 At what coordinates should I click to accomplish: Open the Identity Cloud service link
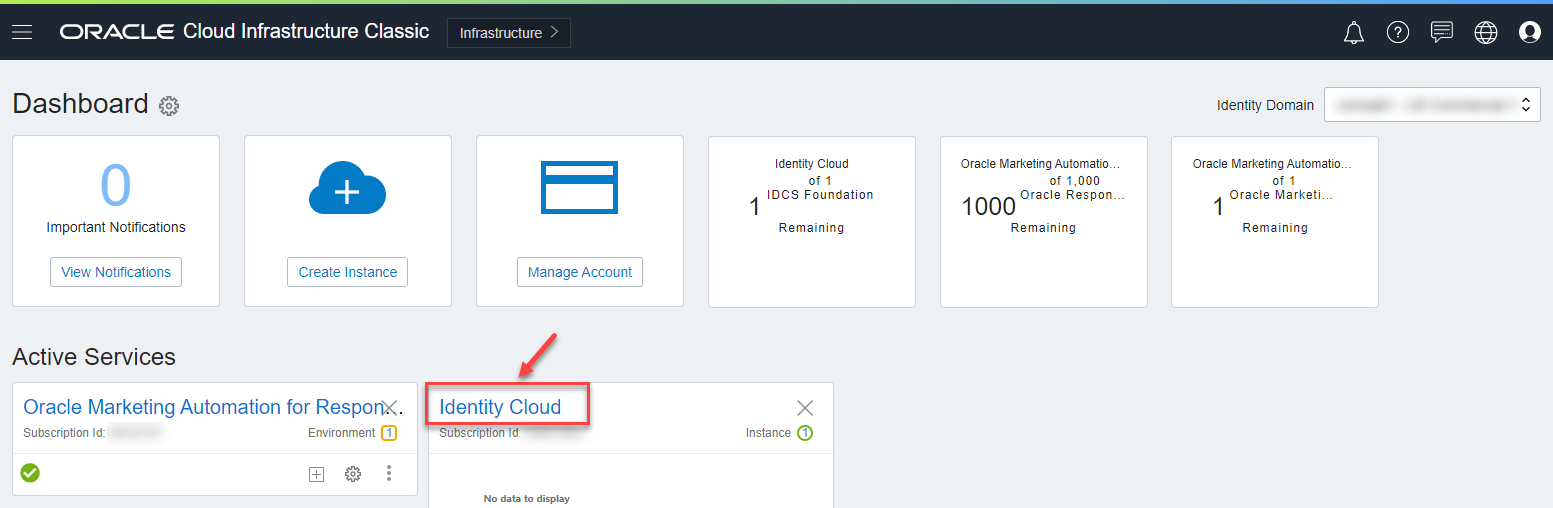pos(500,407)
